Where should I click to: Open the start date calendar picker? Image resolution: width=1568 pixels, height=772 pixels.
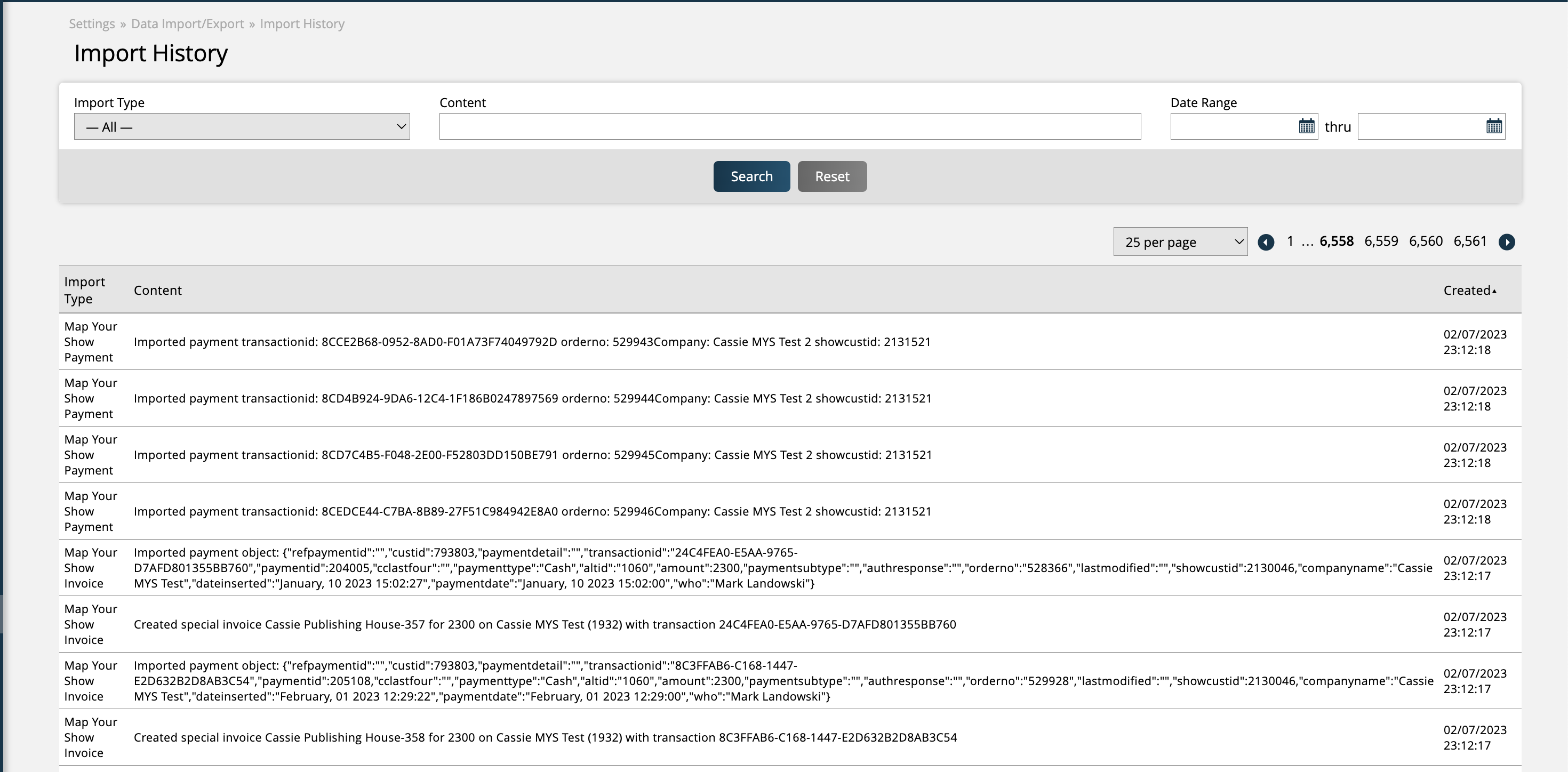click(1306, 126)
